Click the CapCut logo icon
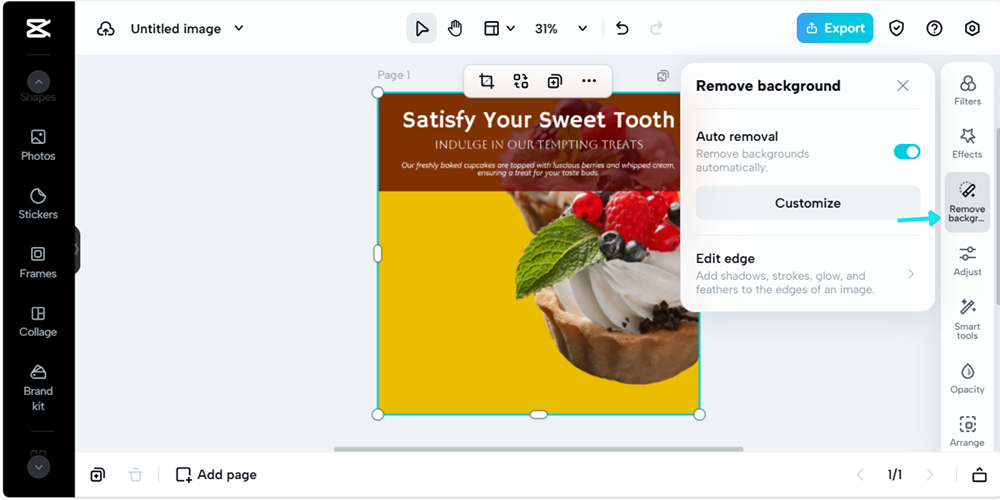Image resolution: width=1000 pixels, height=500 pixels. point(38,29)
